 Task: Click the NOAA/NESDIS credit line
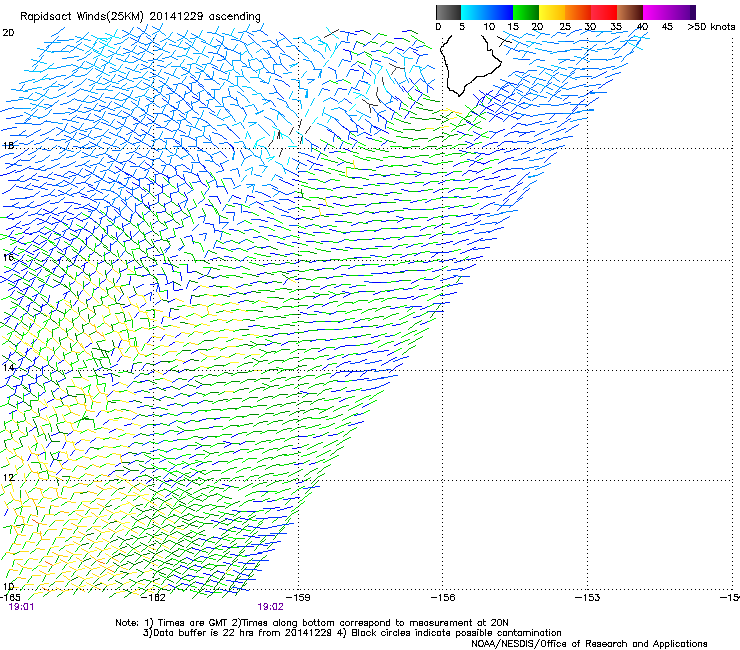[589, 644]
